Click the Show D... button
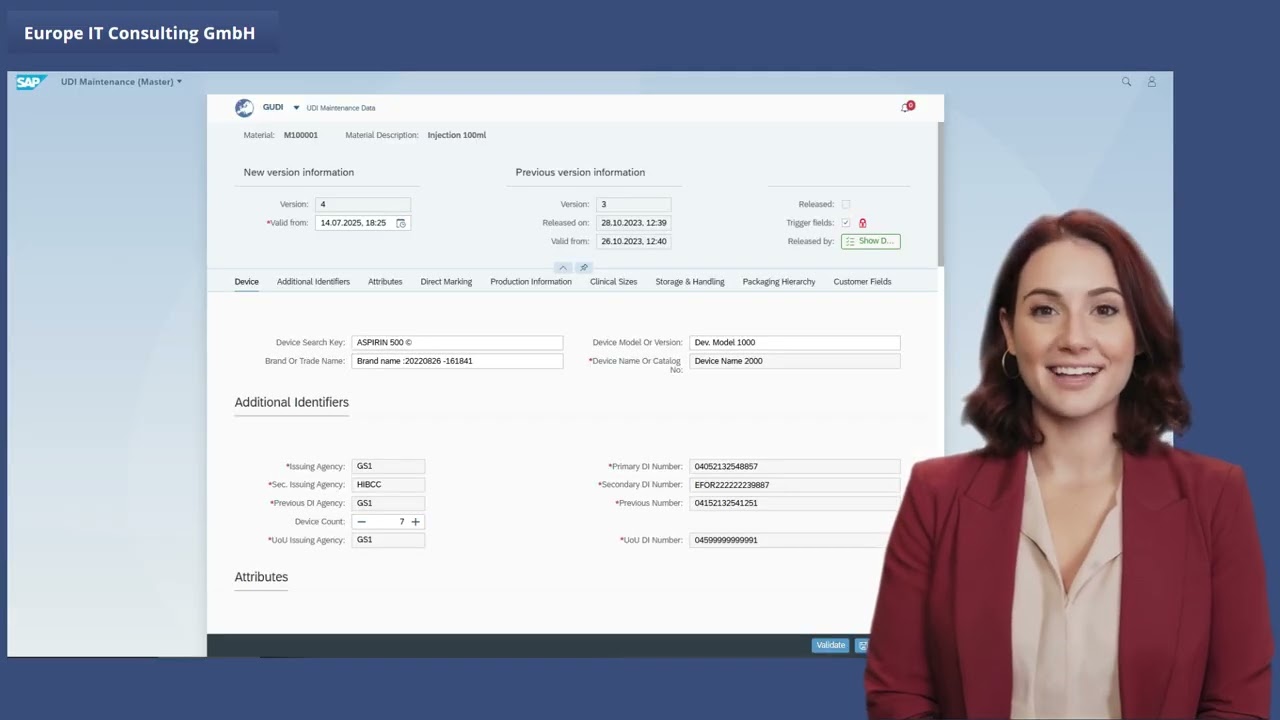Viewport: 1280px width, 720px height. [870, 241]
